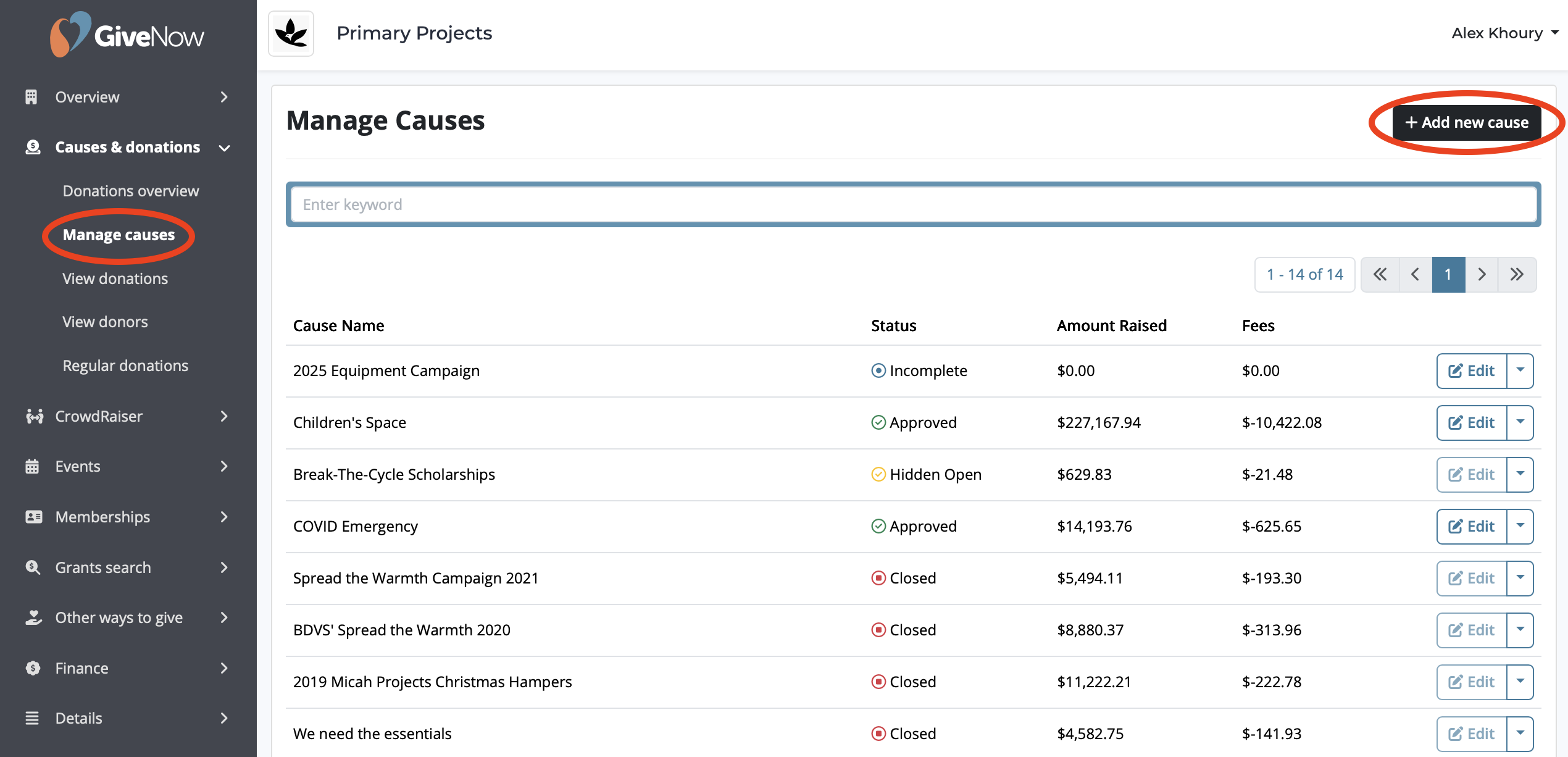
Task: Select page 1 in pagination
Action: (1448, 275)
